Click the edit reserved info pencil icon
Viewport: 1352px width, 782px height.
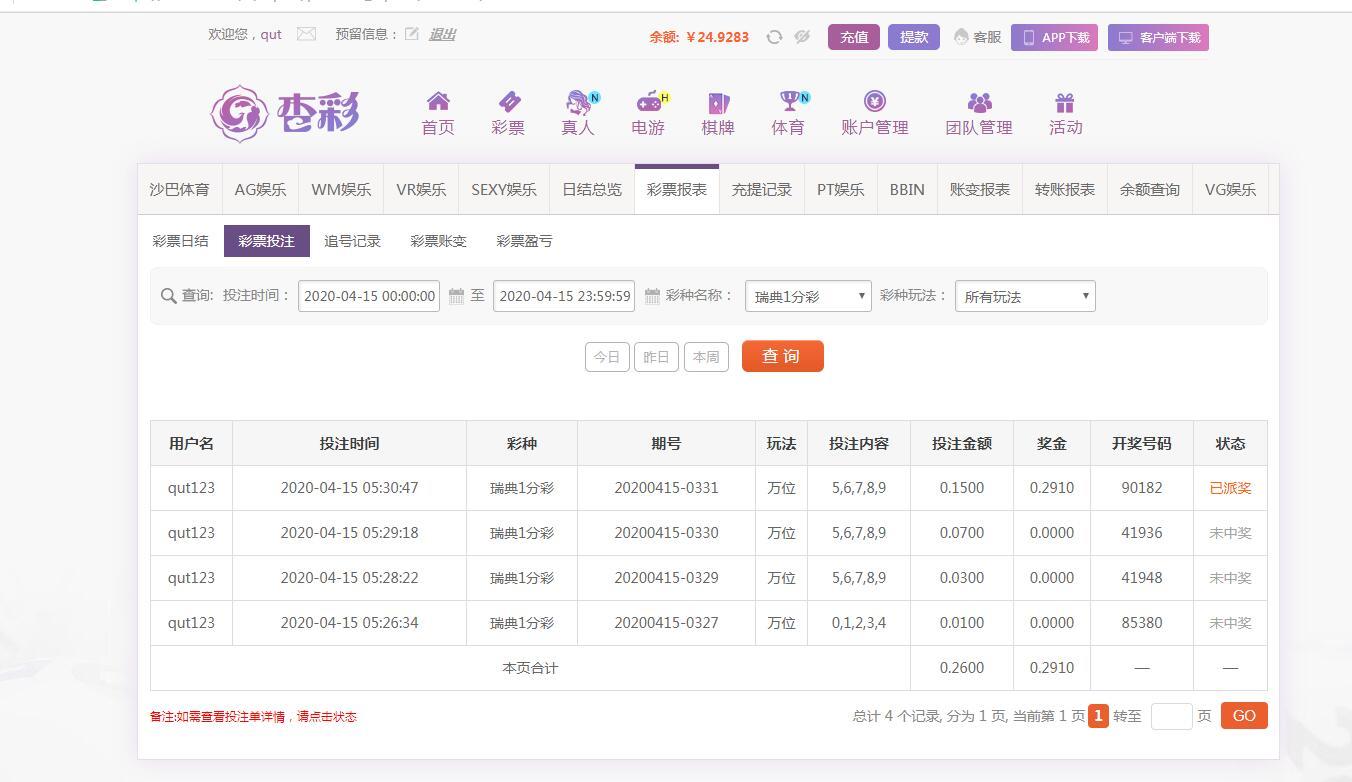tap(412, 34)
